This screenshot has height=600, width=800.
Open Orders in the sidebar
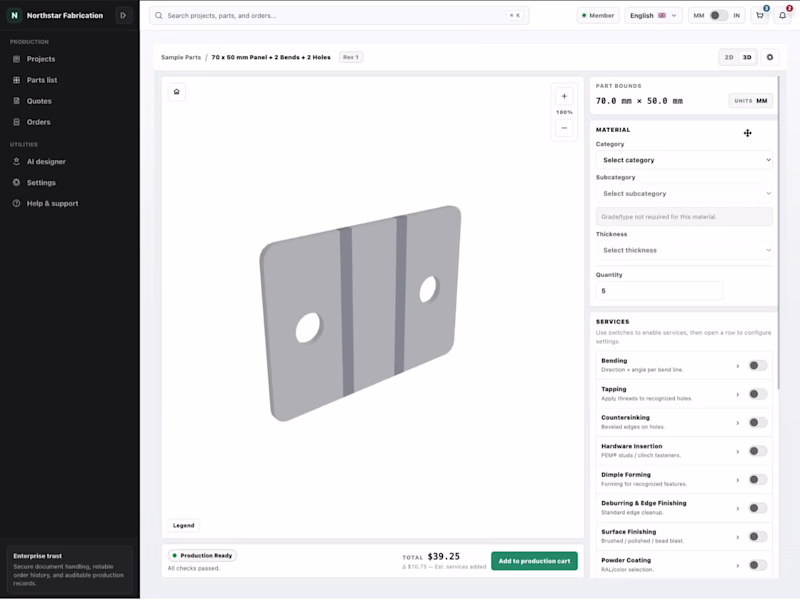(x=39, y=122)
